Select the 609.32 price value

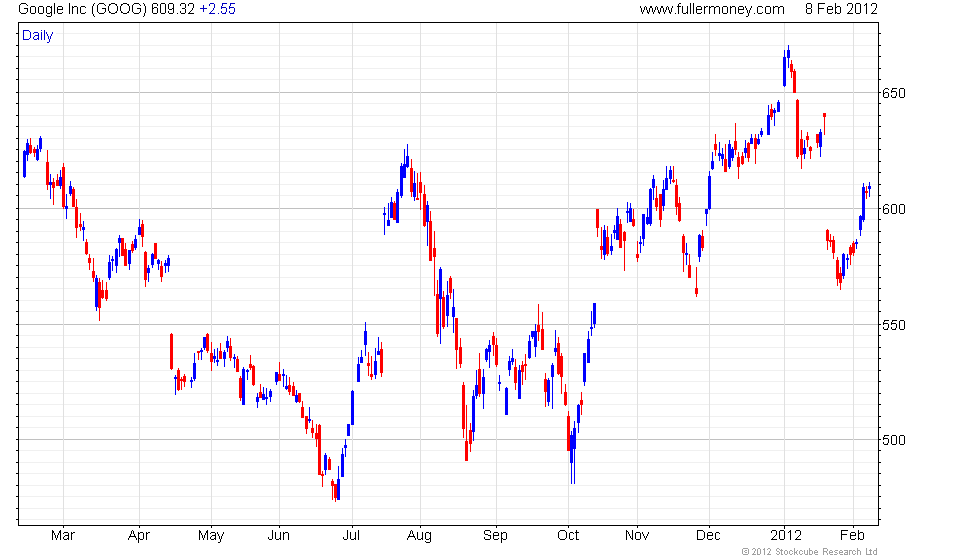(174, 9)
